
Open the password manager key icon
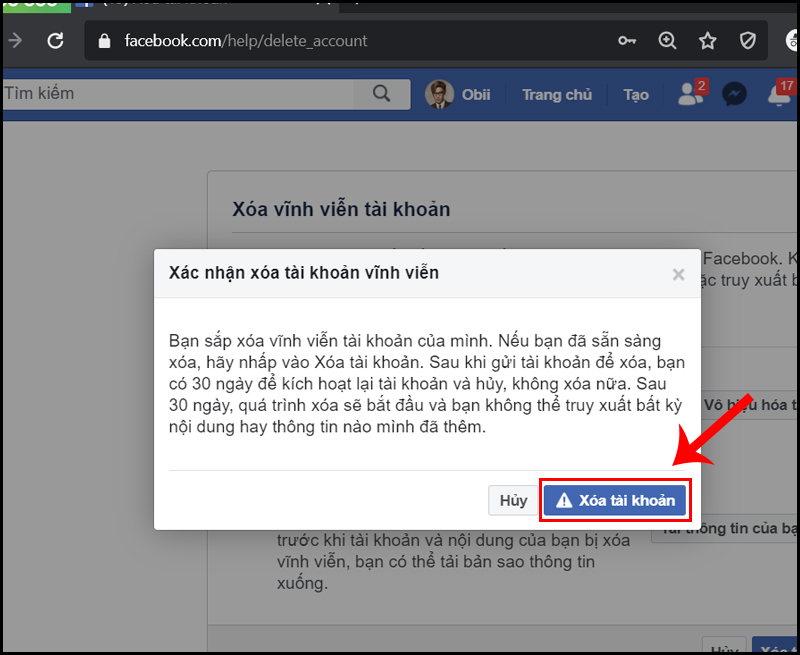pos(627,41)
